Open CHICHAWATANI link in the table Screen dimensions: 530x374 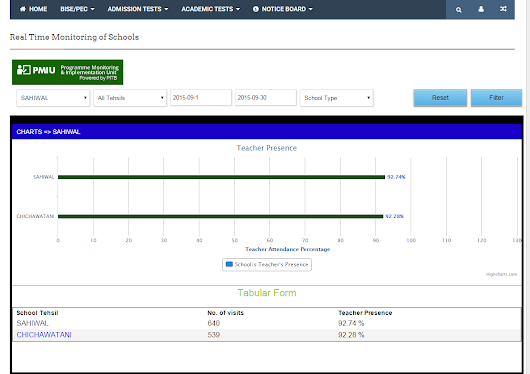click(44, 335)
